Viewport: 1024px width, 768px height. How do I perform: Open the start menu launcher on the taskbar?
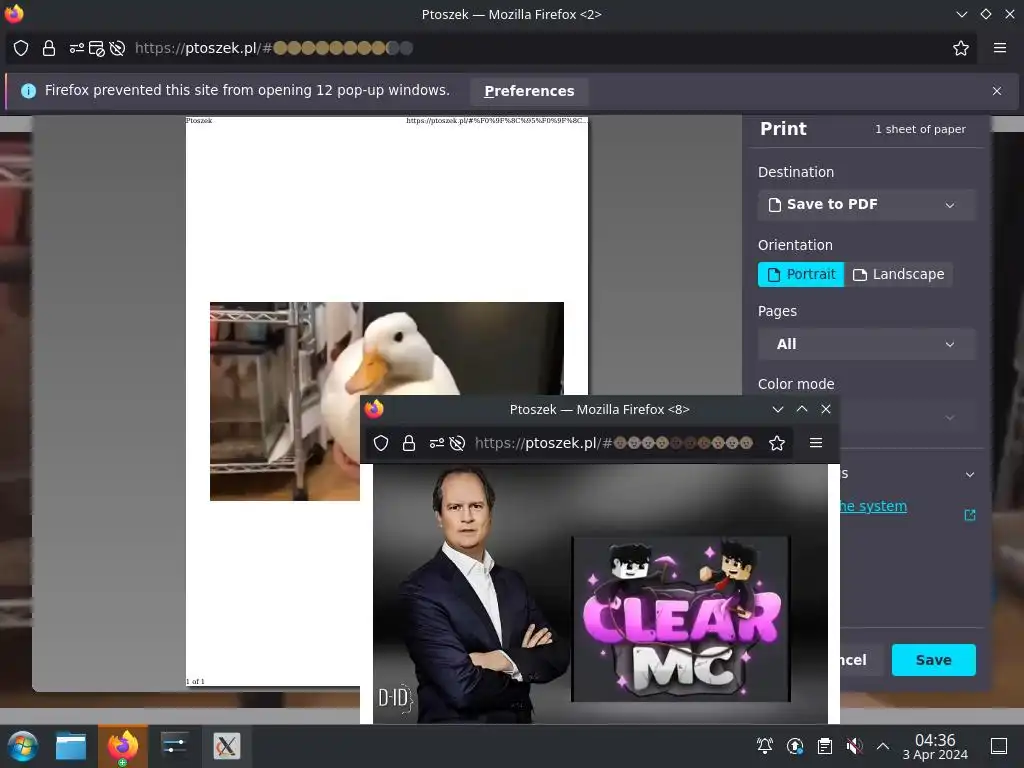(23, 746)
